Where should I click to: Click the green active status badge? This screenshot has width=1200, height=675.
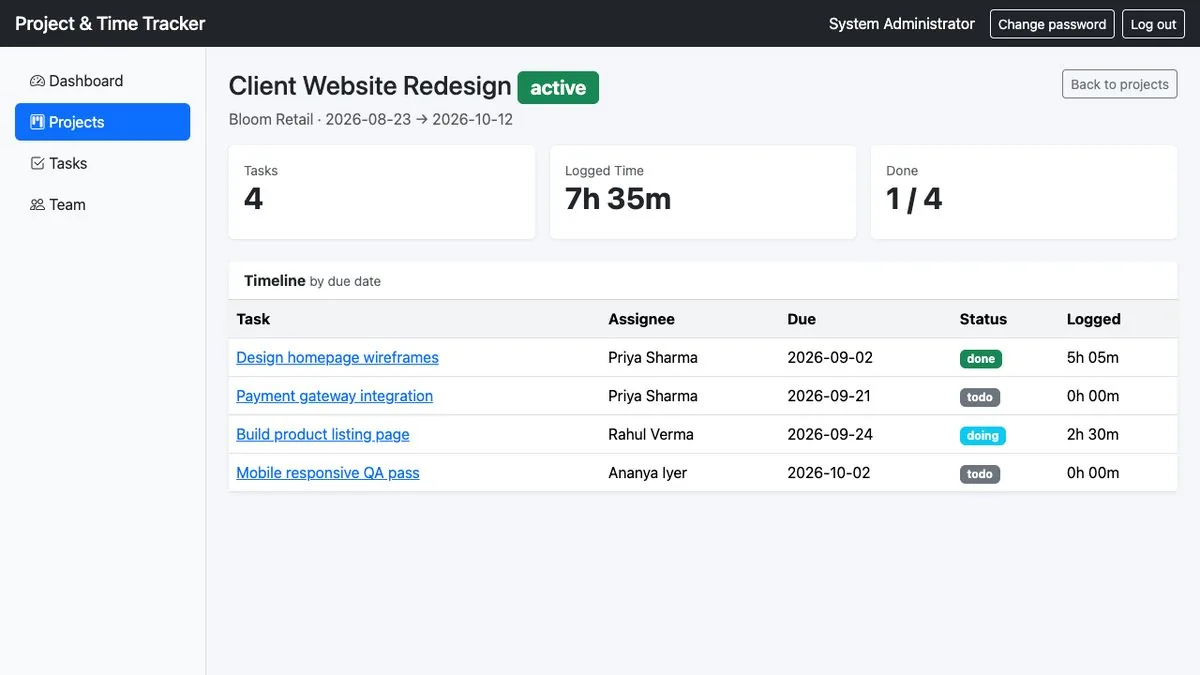558,88
